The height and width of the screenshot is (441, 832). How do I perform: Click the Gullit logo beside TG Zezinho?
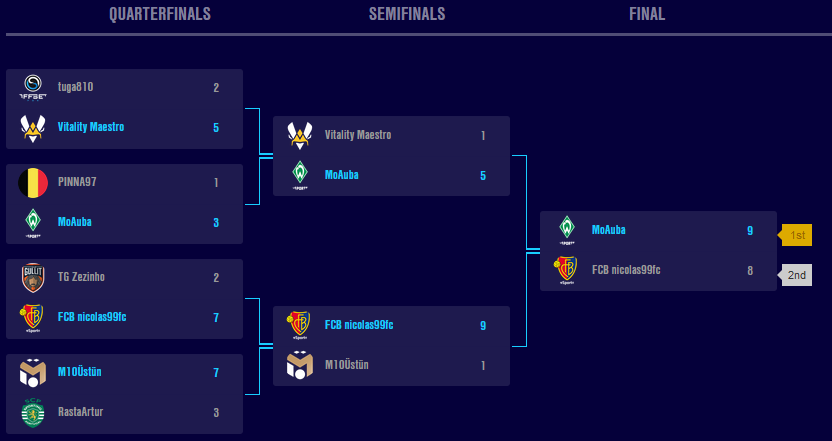pos(33,278)
